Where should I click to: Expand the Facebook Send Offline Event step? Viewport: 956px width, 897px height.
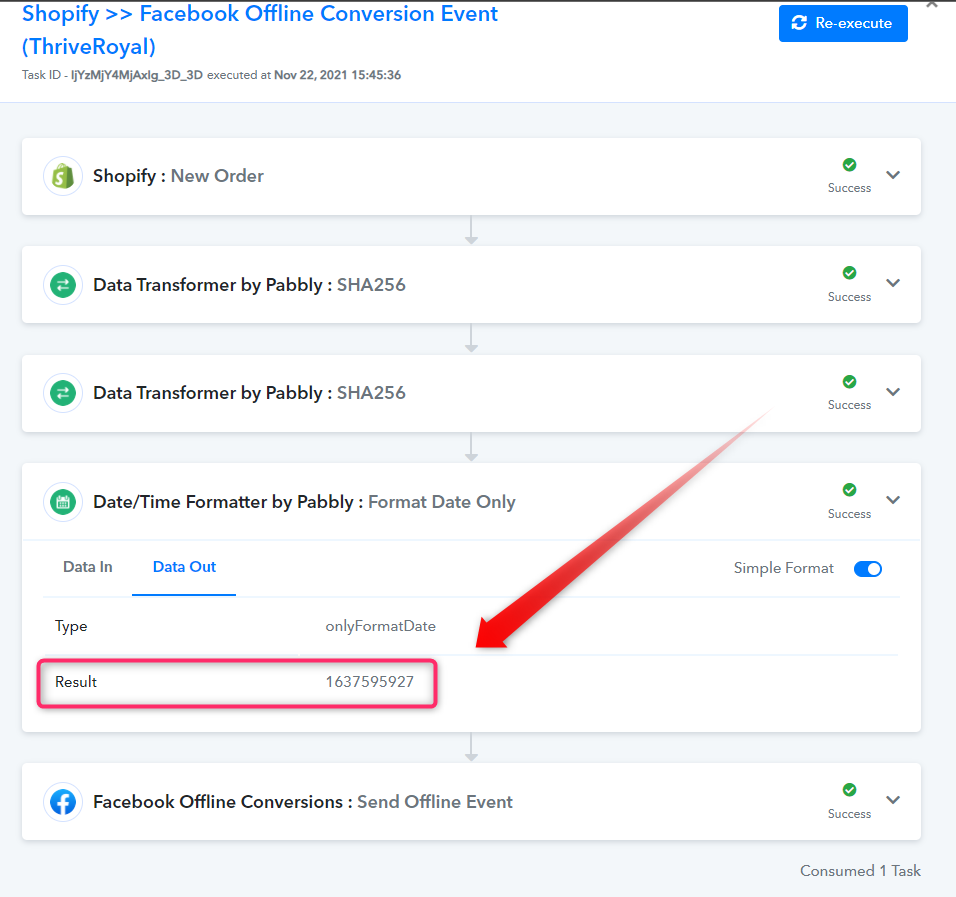[893, 800]
